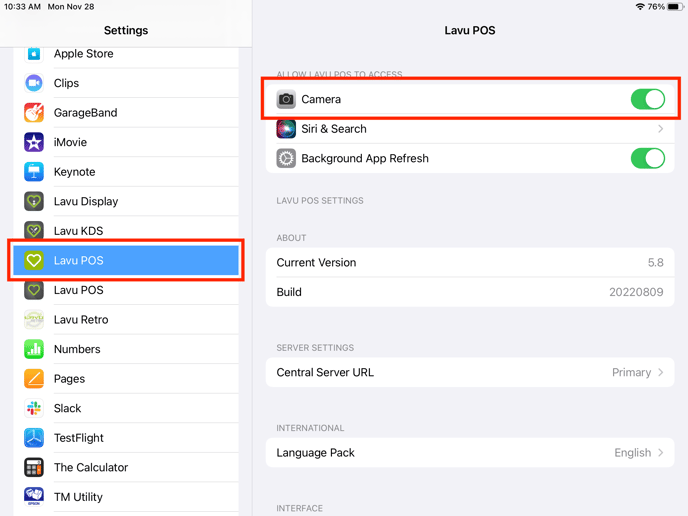
Task: Open Lavu Retro settings row
Action: (126, 319)
